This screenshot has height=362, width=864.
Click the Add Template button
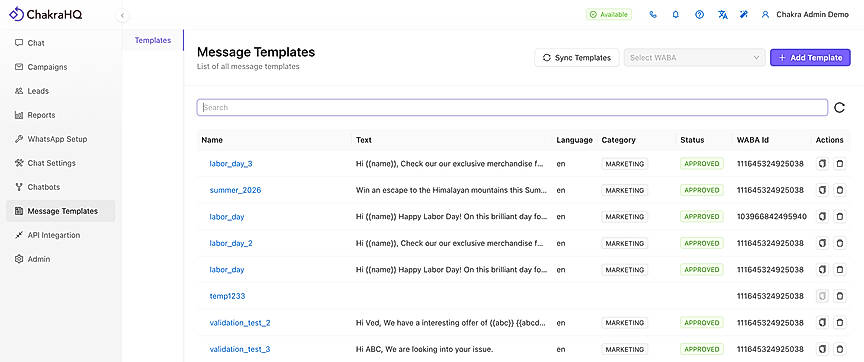[811, 57]
